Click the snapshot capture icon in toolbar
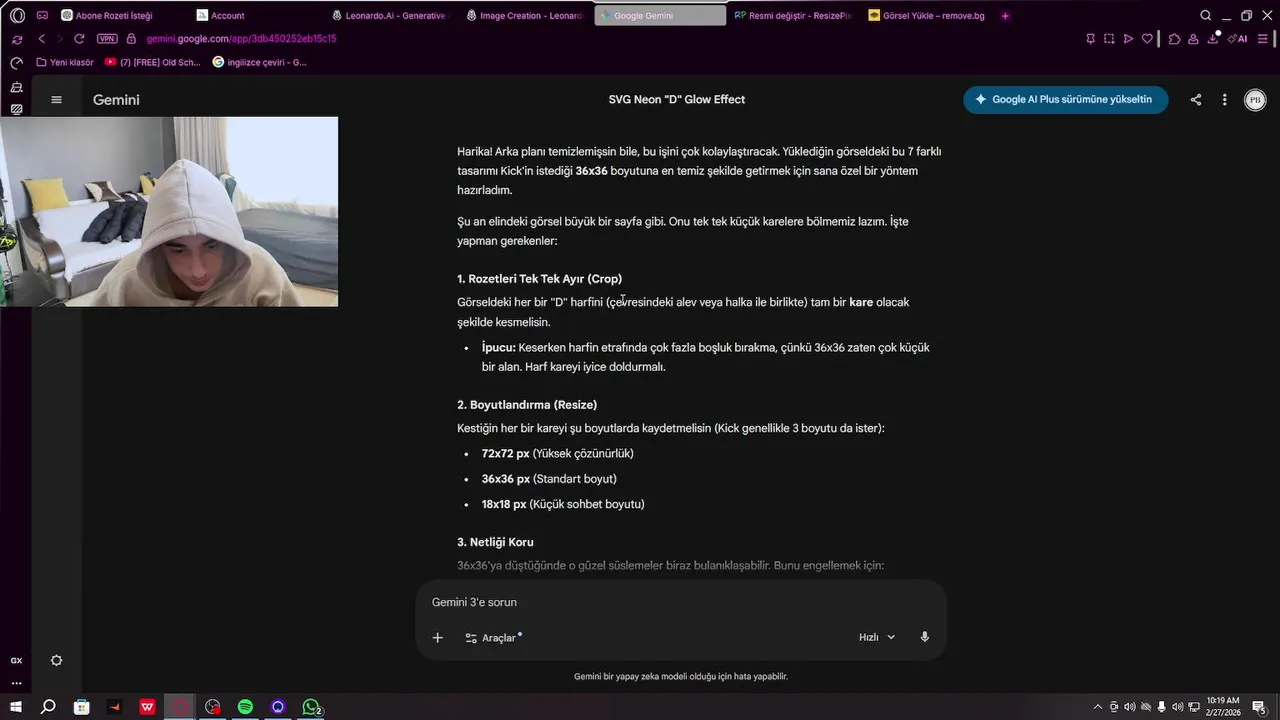The height and width of the screenshot is (720, 1280). coord(1109,39)
